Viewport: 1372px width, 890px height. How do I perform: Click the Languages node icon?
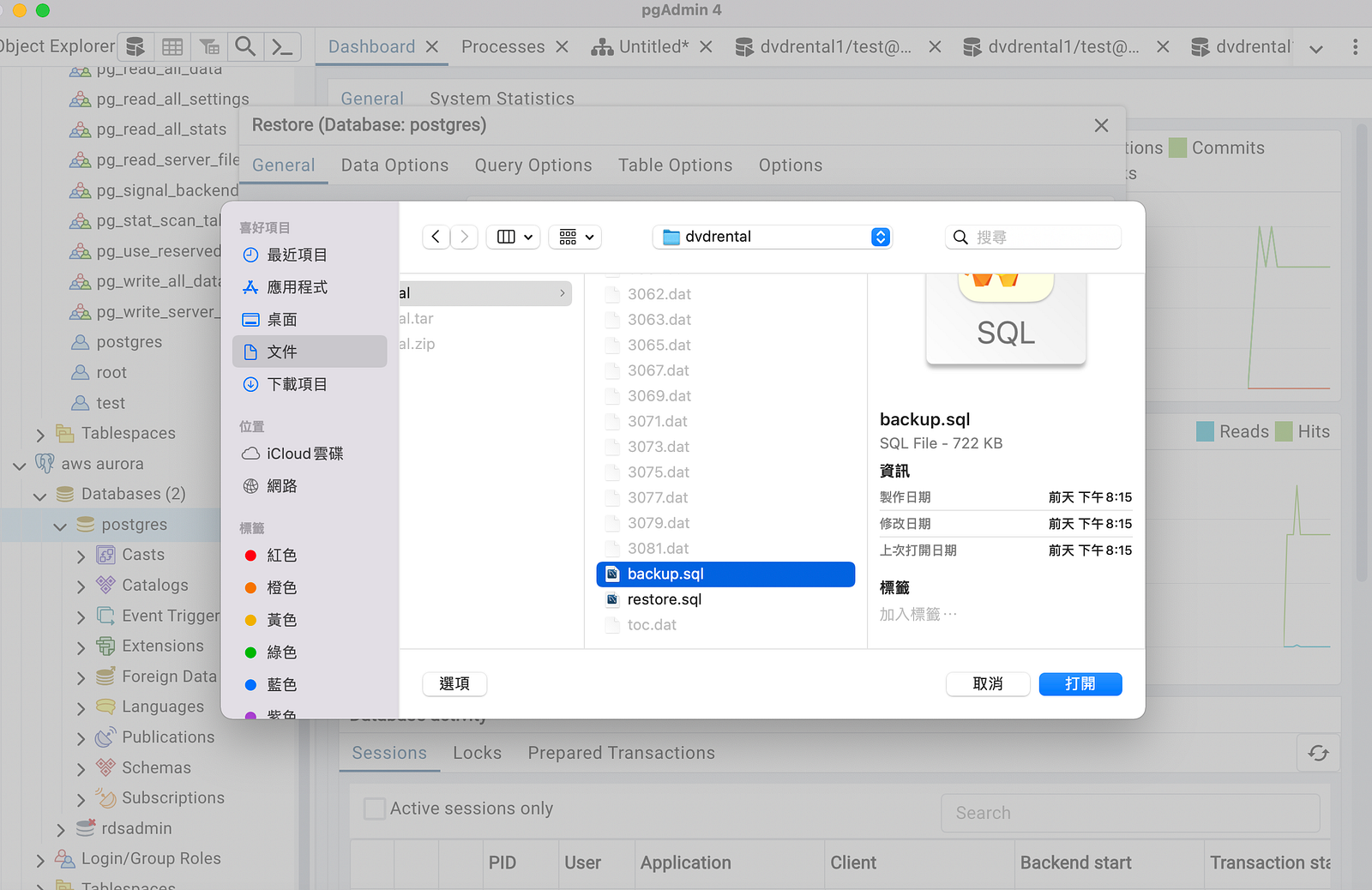click(105, 707)
